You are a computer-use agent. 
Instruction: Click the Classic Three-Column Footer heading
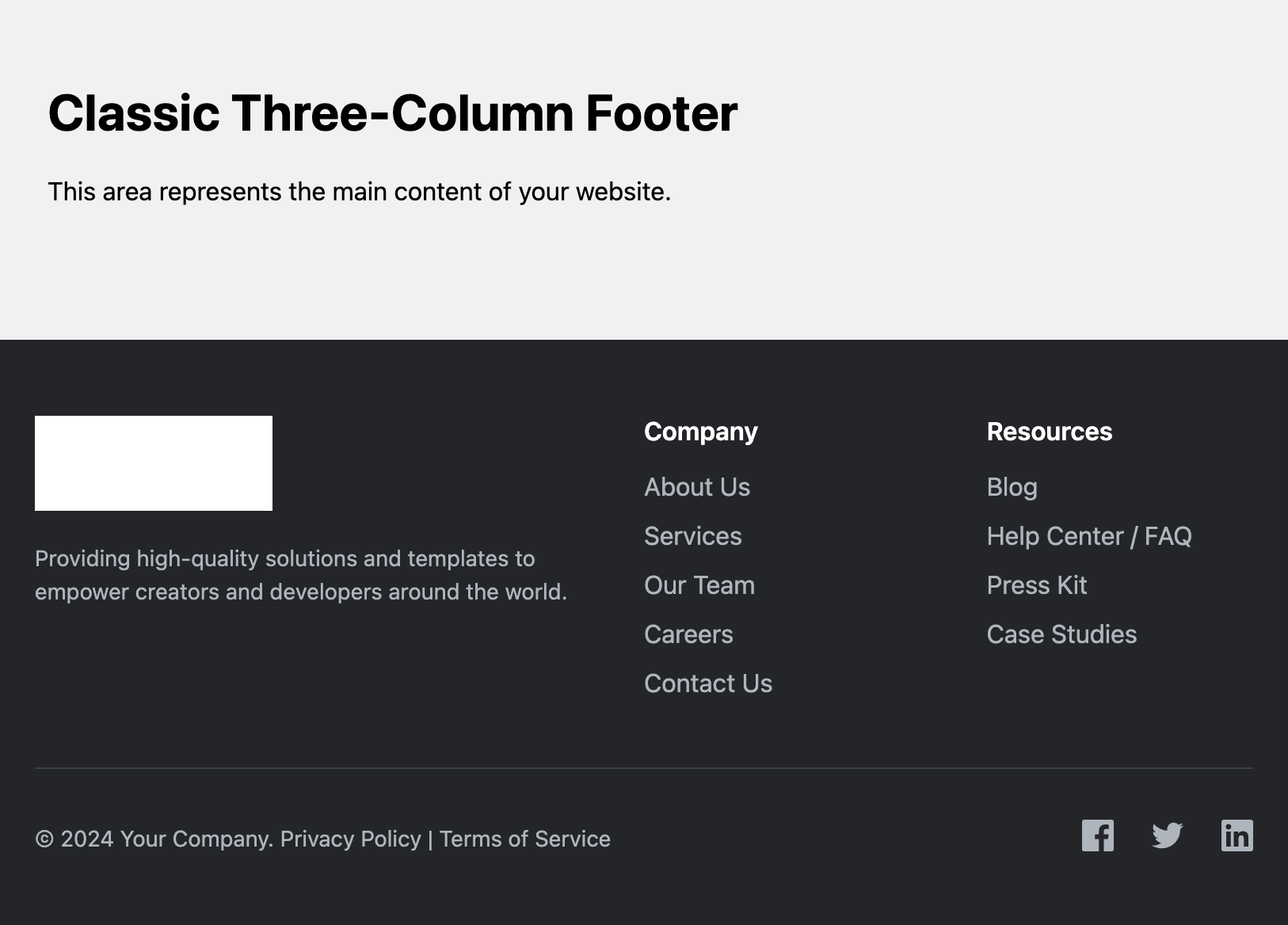(x=393, y=112)
